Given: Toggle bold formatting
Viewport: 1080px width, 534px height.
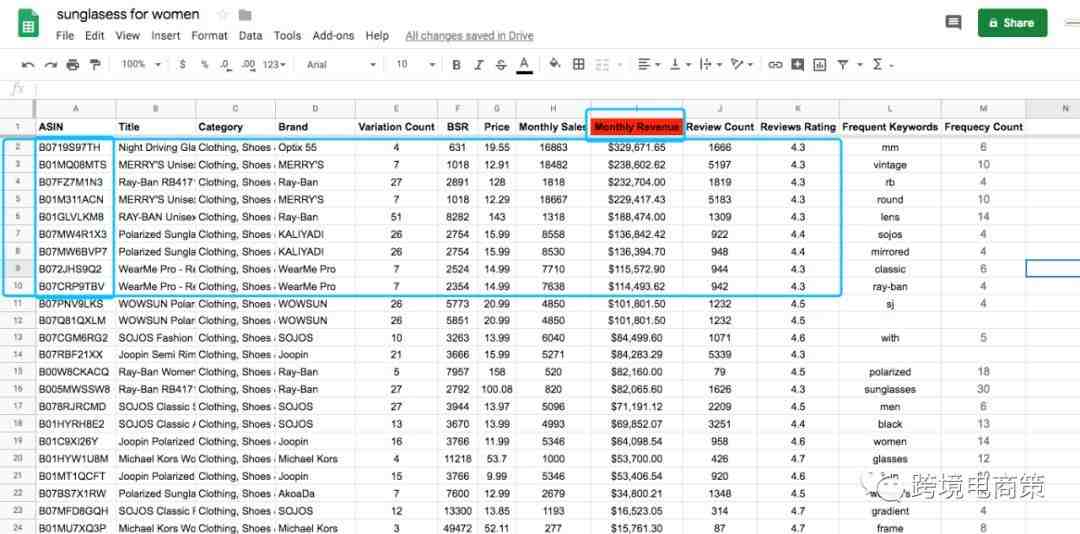Looking at the screenshot, I should (x=456, y=65).
